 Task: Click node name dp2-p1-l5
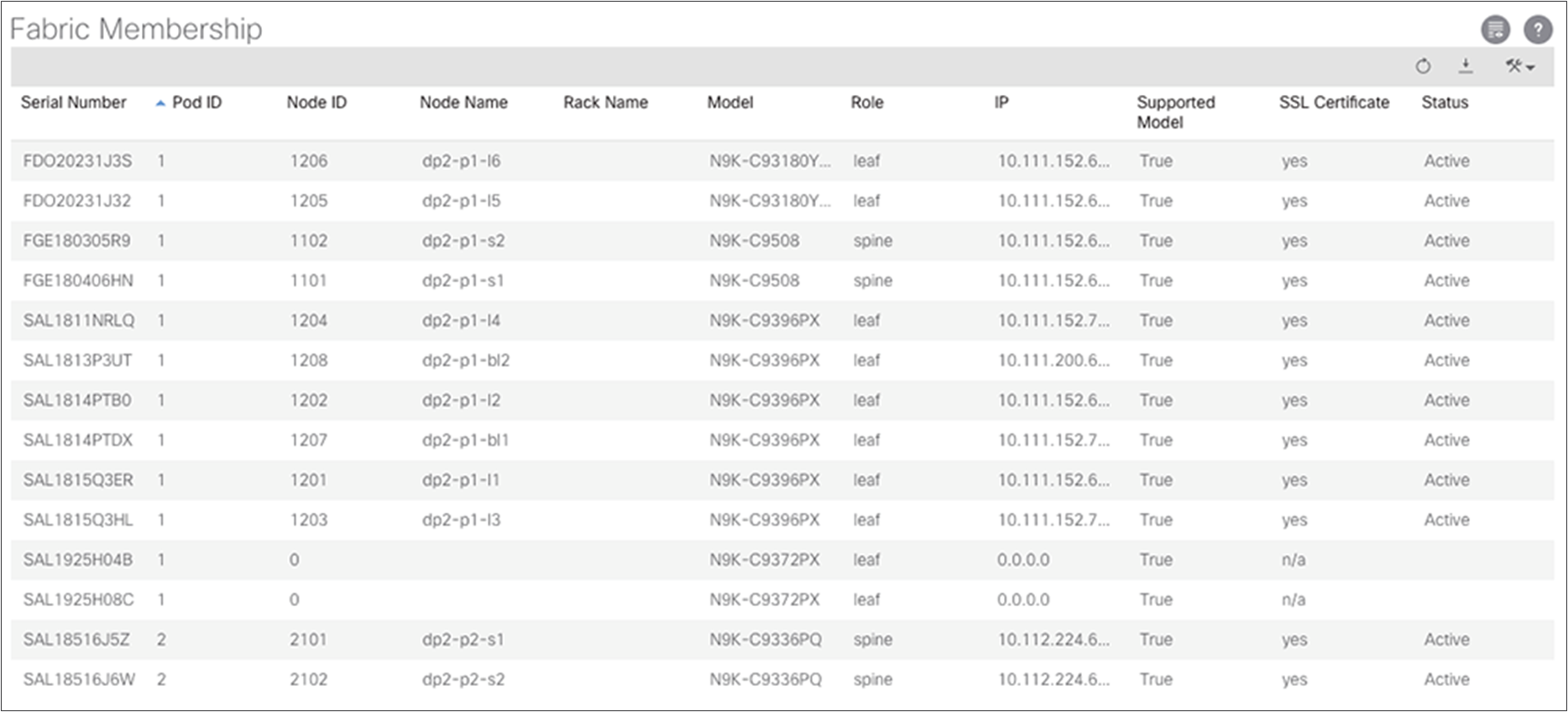pos(461,202)
